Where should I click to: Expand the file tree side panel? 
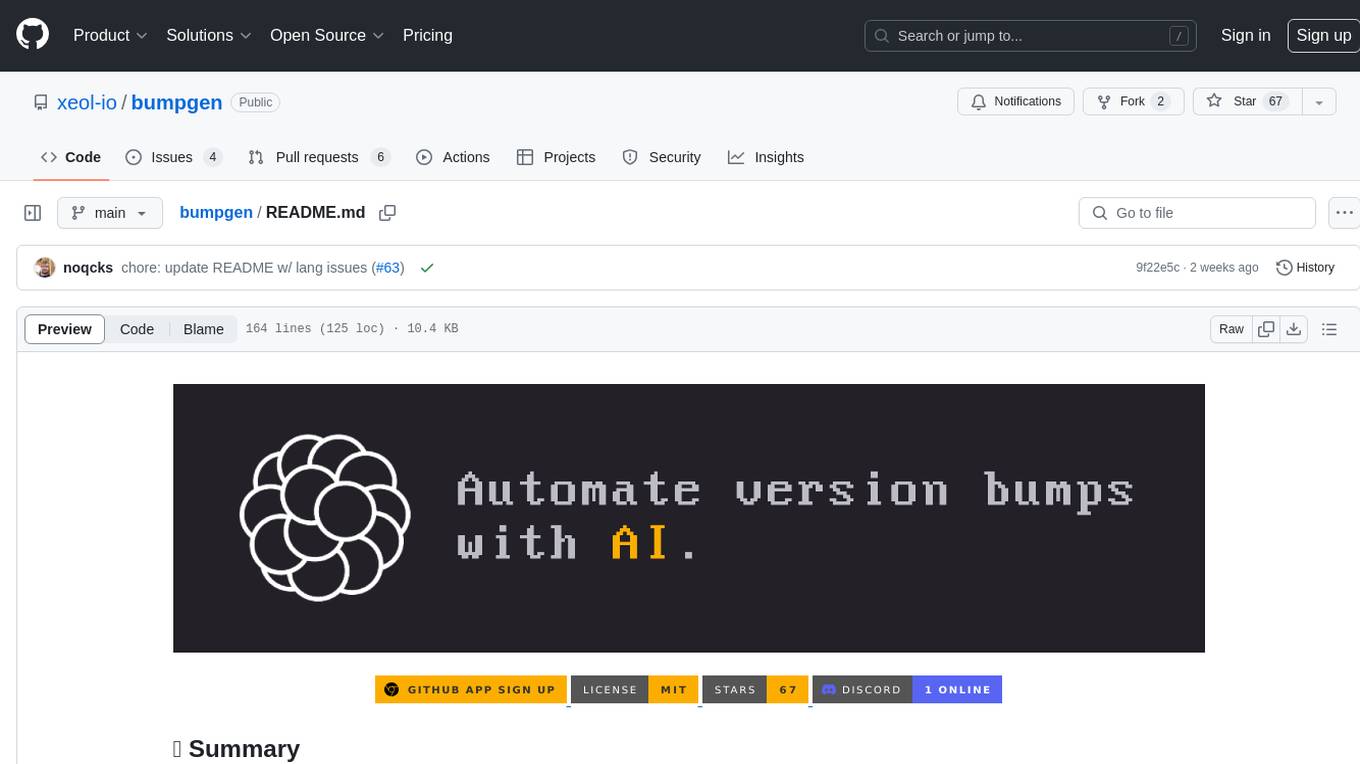pyautogui.click(x=33, y=213)
